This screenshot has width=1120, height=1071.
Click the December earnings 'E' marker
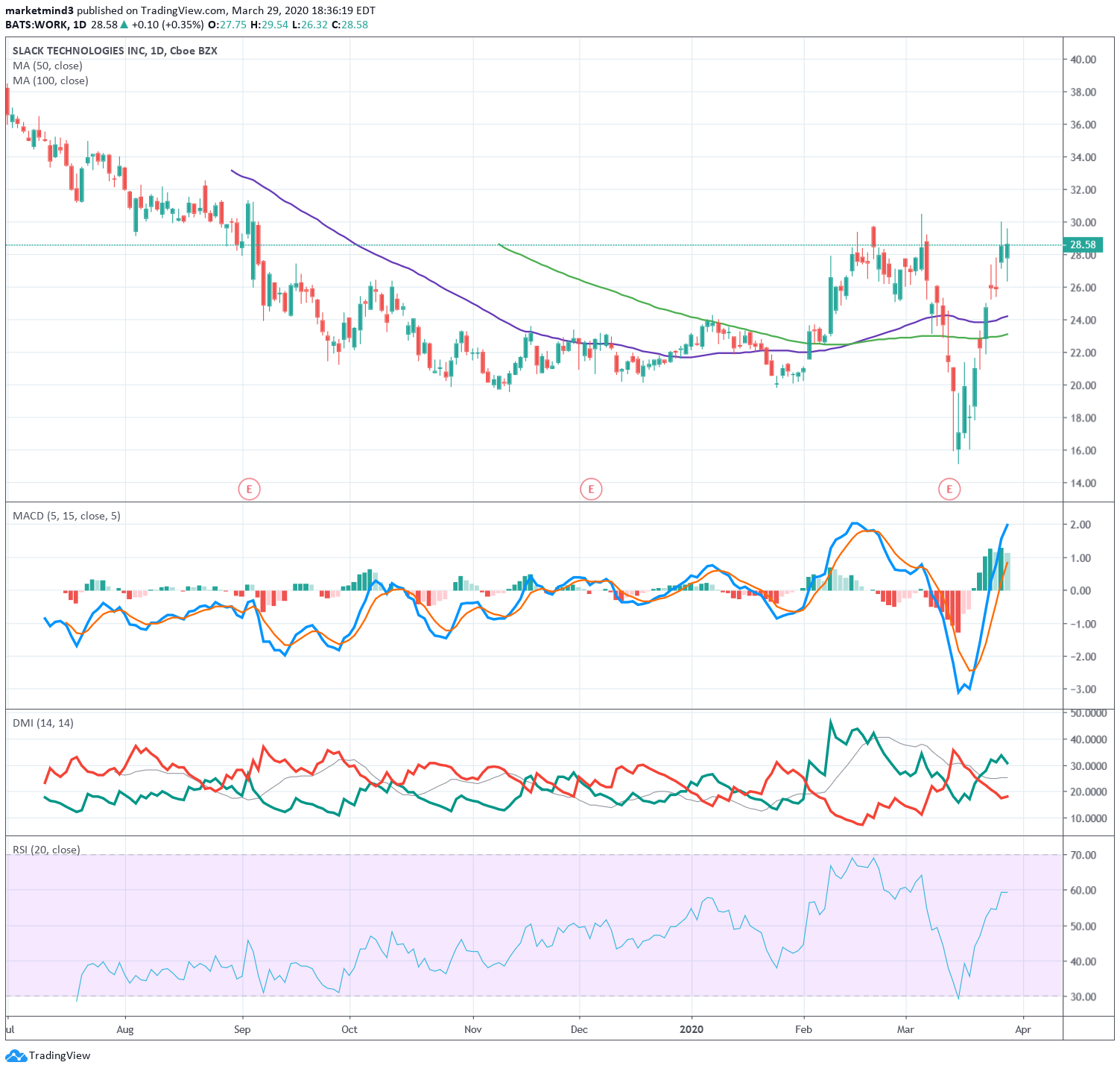tap(591, 490)
